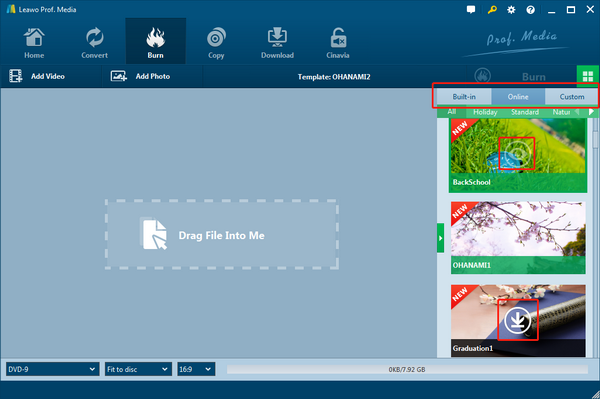The width and height of the screenshot is (600, 399).
Task: Click the Template: OHANAMI2 label
Action: tap(334, 77)
